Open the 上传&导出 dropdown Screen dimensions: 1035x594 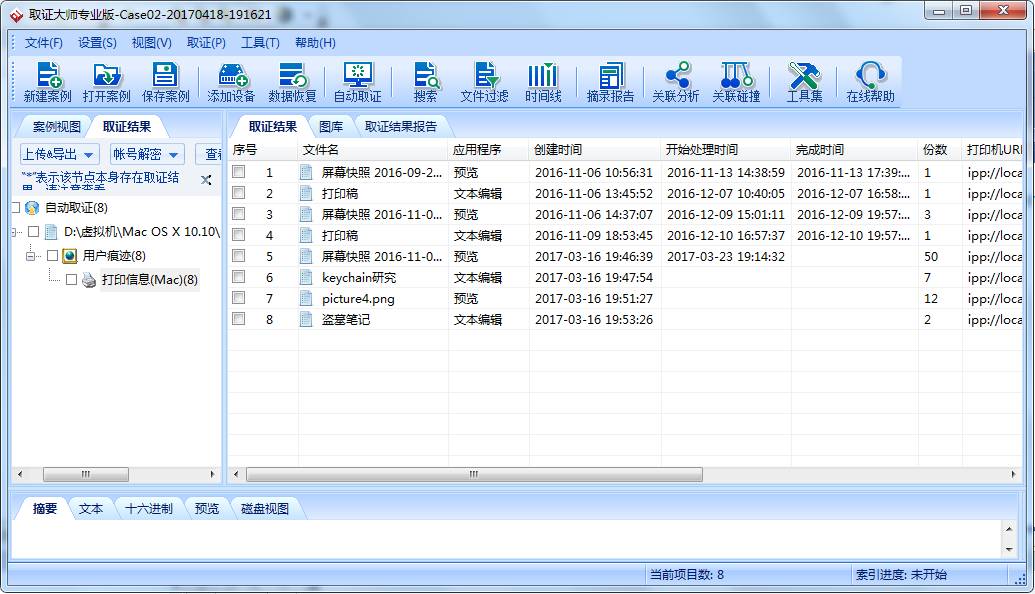60,154
